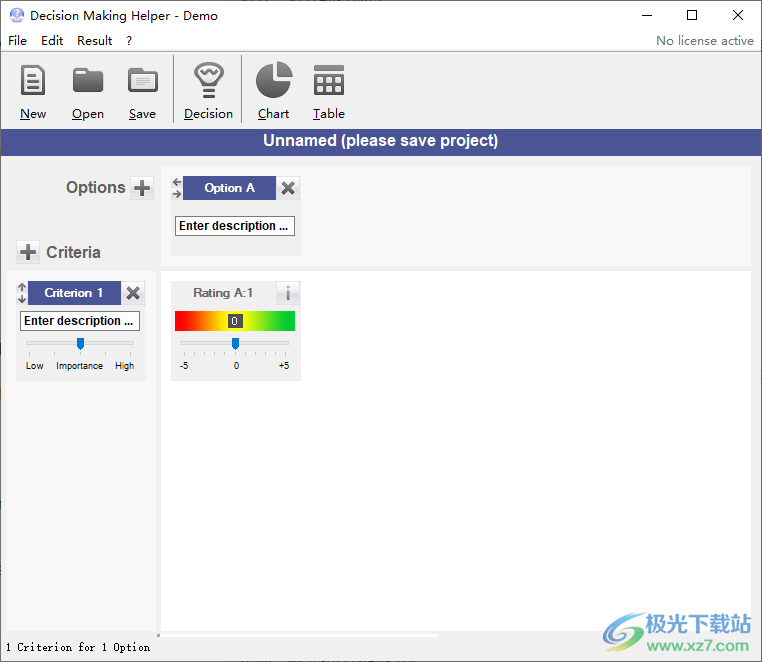Click the Option A reorder arrows

(177, 188)
